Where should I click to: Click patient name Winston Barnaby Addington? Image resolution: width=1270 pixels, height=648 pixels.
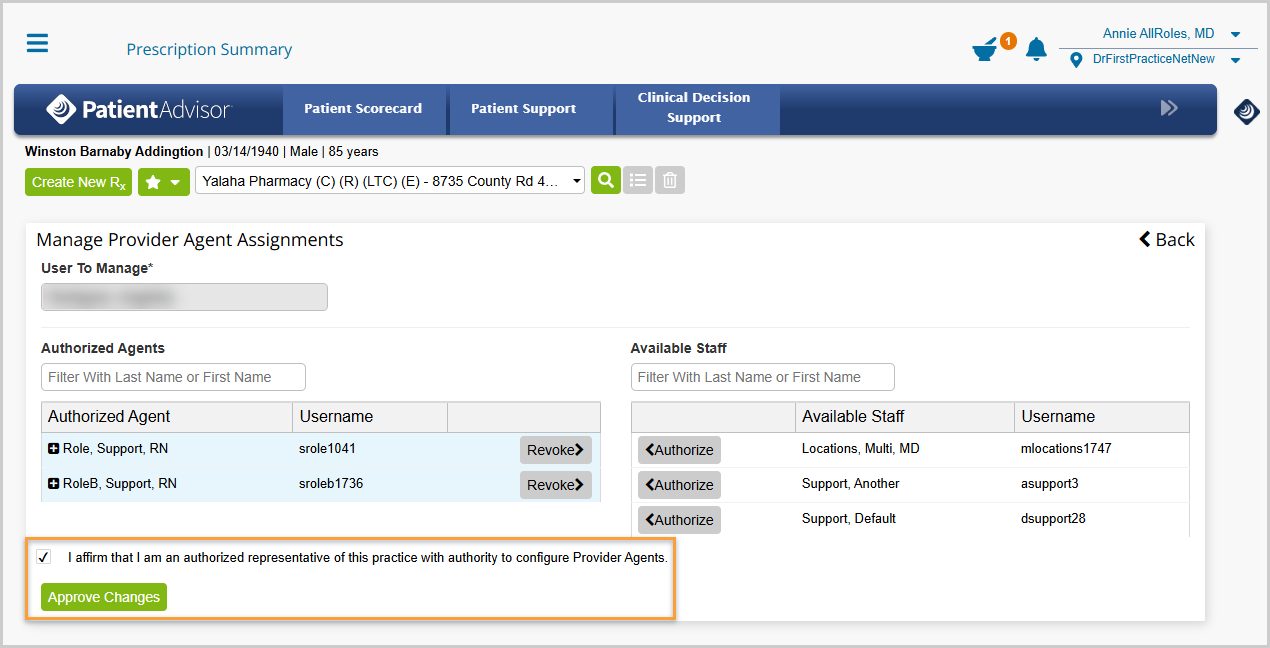tap(114, 152)
